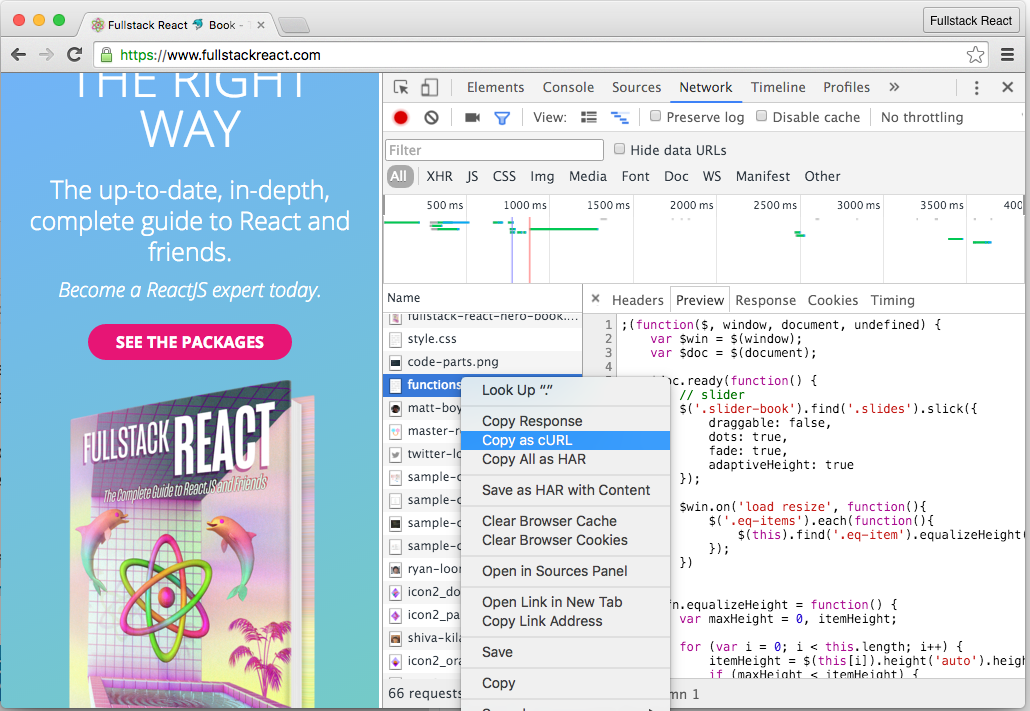Click the browser forward arrow
1030x711 pixels.
point(46,55)
